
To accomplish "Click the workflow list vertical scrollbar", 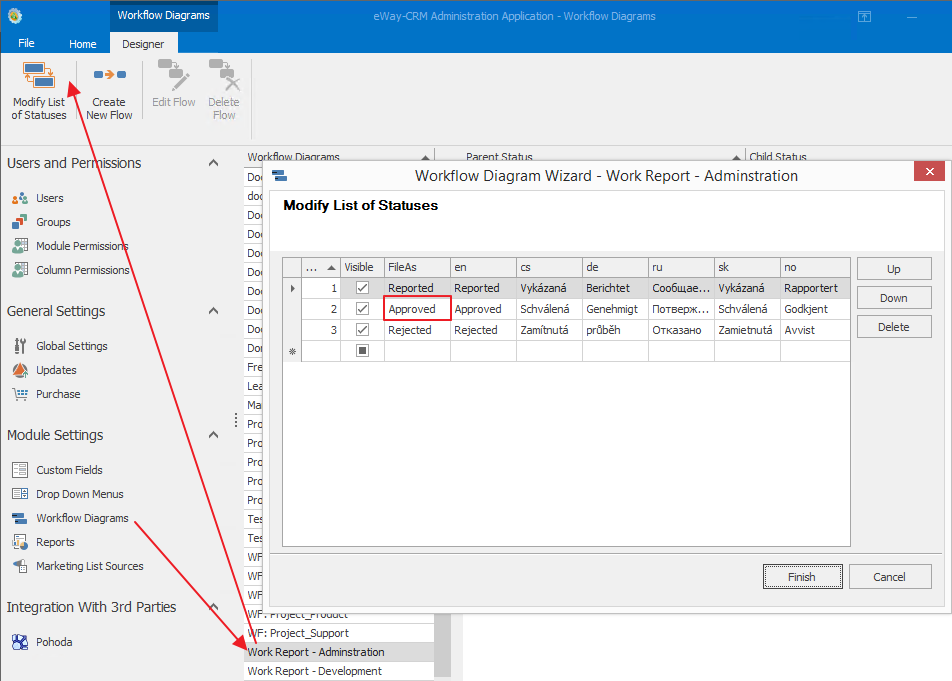I will [443, 645].
